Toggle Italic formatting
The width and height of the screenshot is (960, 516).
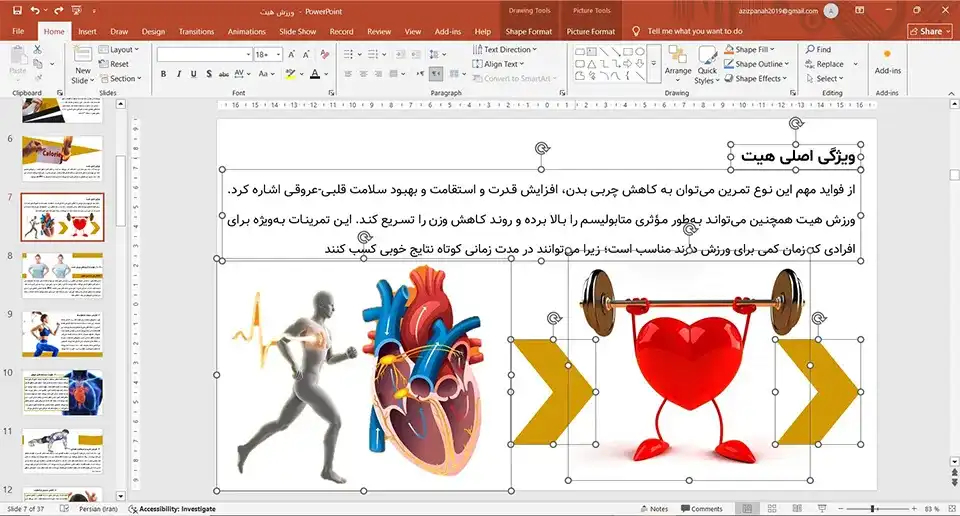click(x=178, y=73)
